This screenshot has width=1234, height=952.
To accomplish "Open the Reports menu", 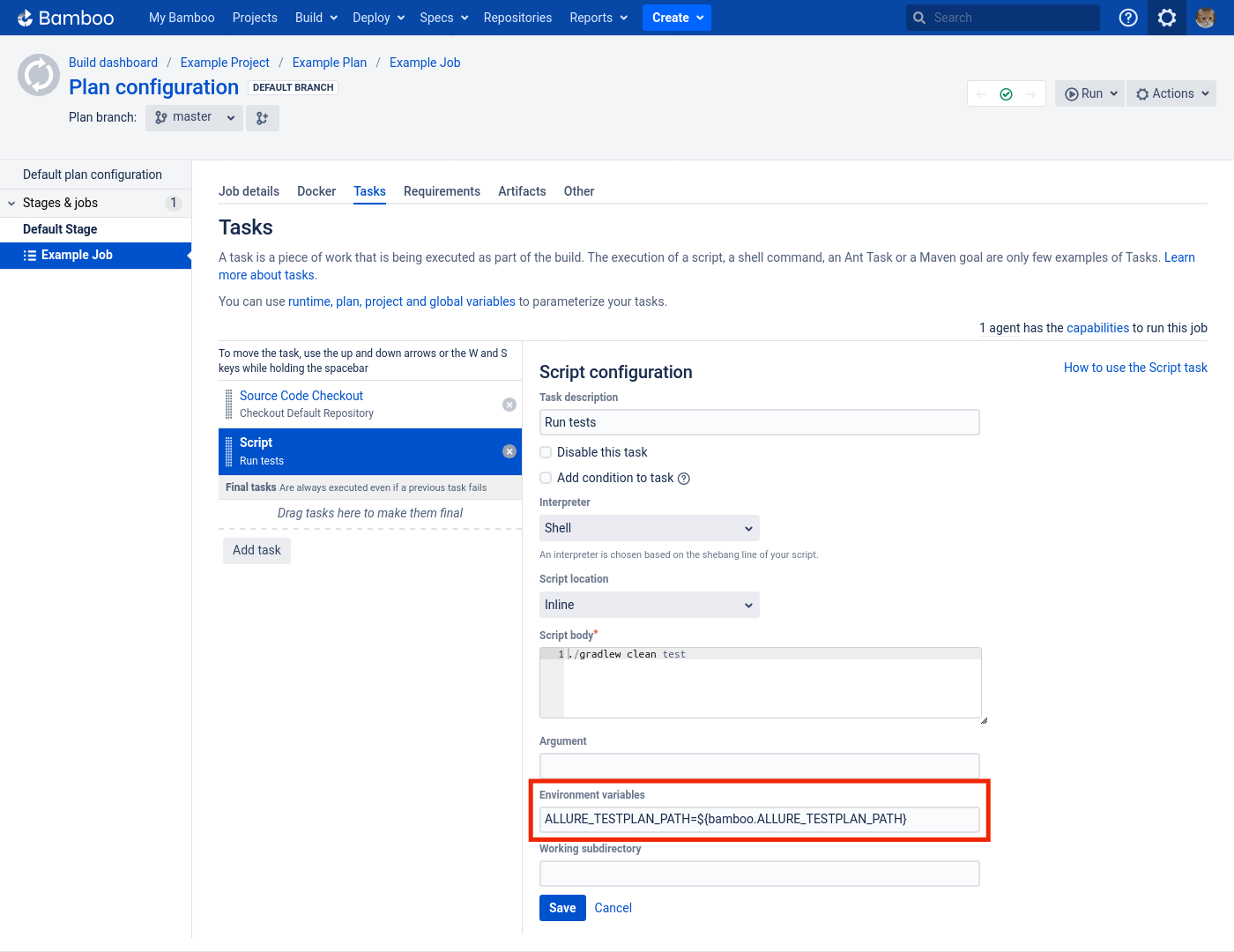I will pyautogui.click(x=598, y=17).
